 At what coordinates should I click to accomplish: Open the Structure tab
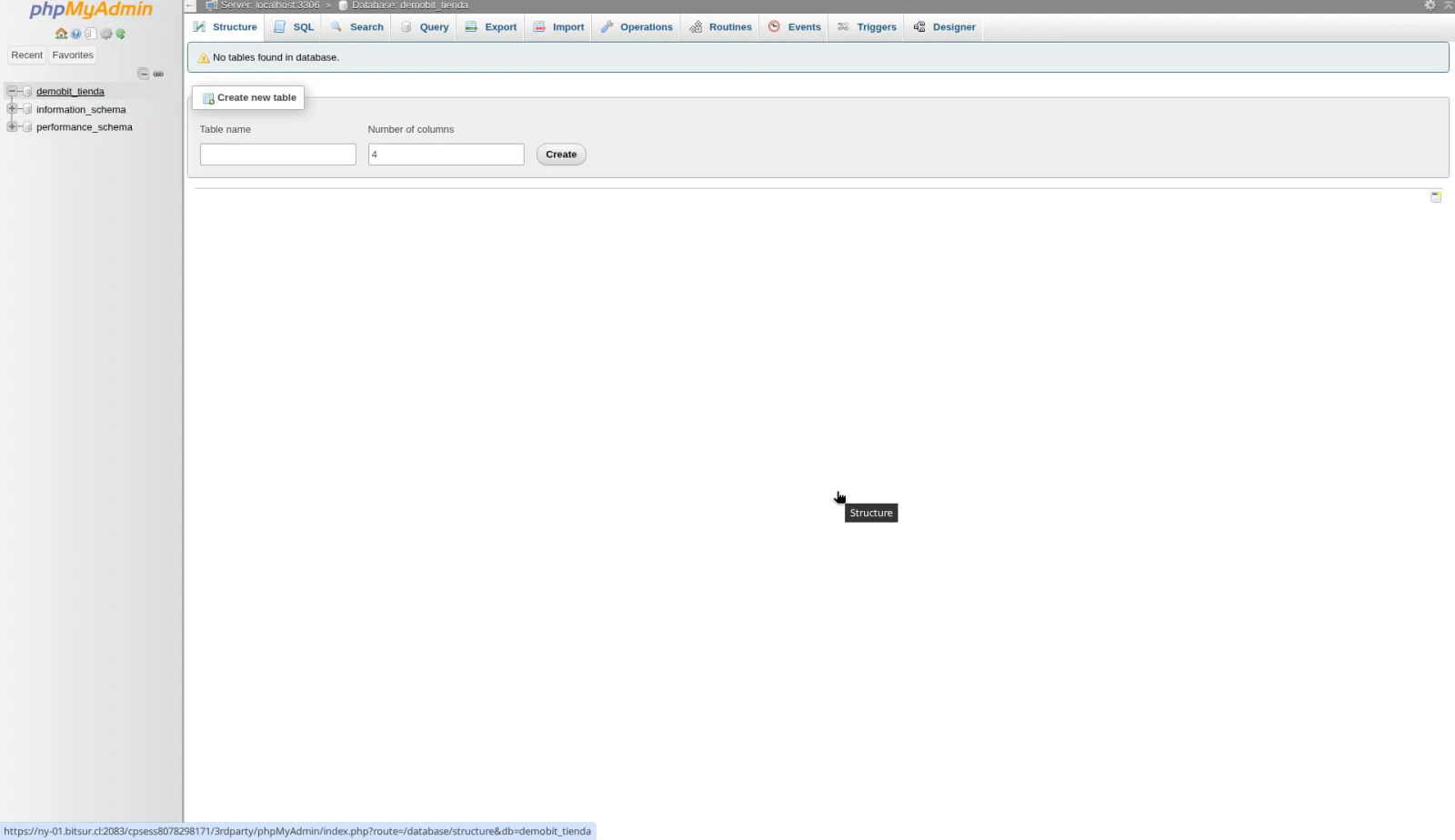point(226,27)
